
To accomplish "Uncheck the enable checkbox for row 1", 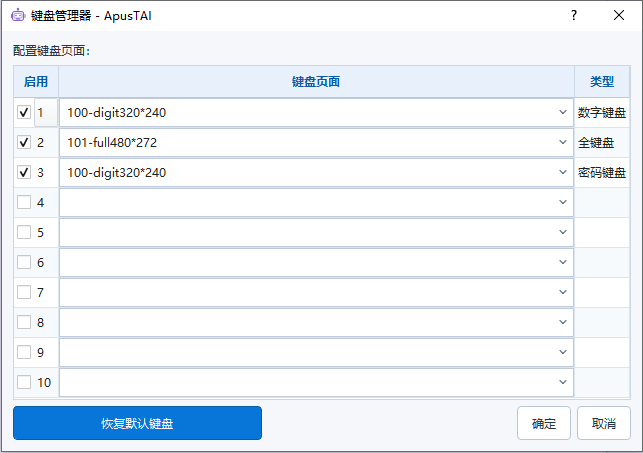I will (x=24, y=112).
